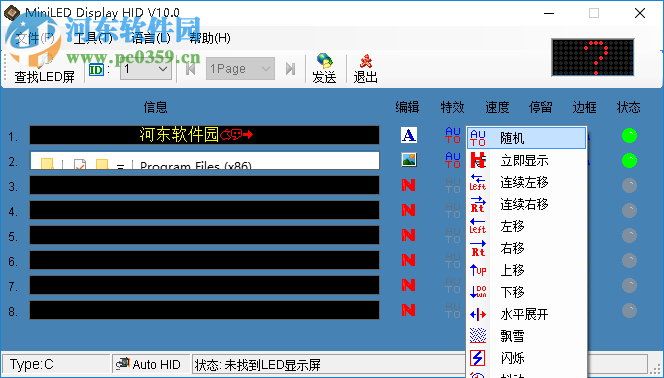
Task: Toggle the green status light for row 1
Action: [629, 135]
